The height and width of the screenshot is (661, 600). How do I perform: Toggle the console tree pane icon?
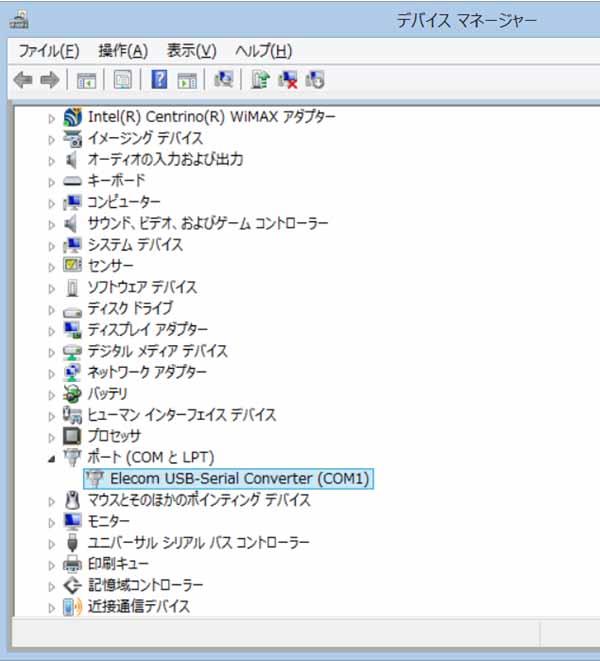(86, 80)
